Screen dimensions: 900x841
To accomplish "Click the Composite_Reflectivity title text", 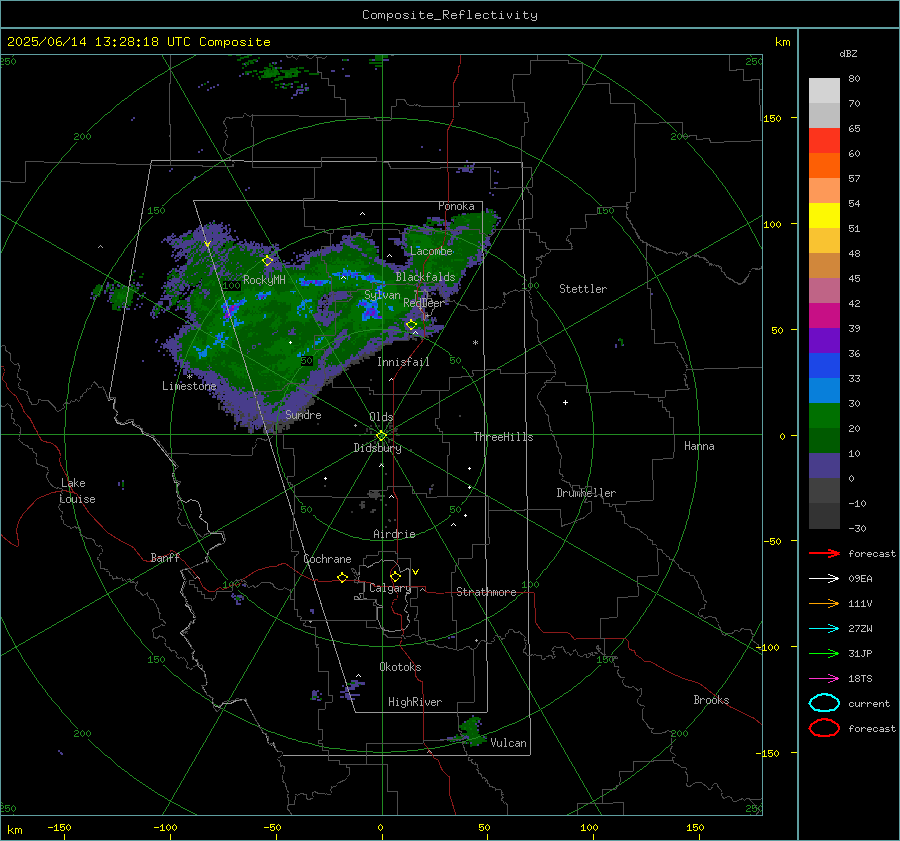I will 450,15.
